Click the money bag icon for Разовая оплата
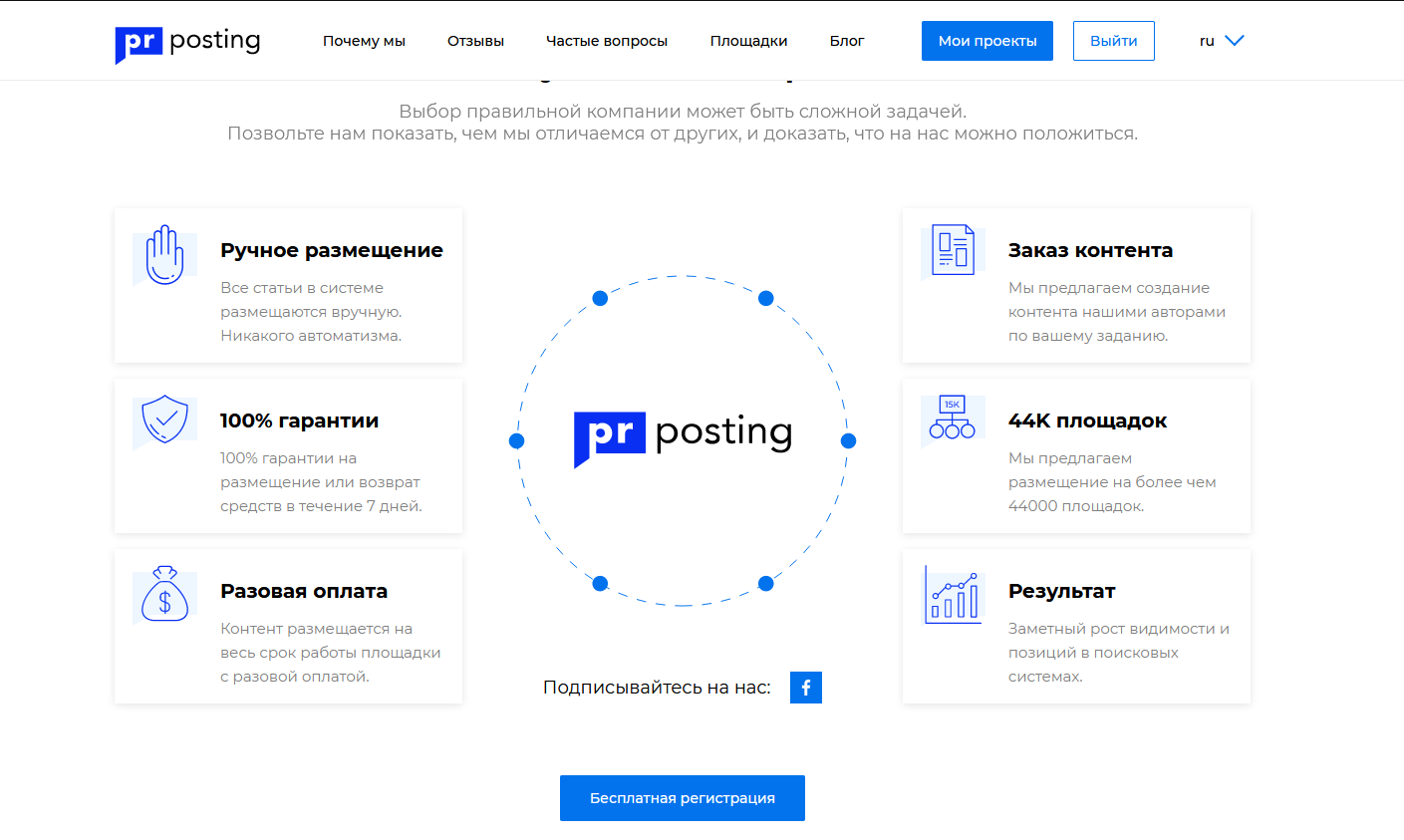 click(x=164, y=594)
